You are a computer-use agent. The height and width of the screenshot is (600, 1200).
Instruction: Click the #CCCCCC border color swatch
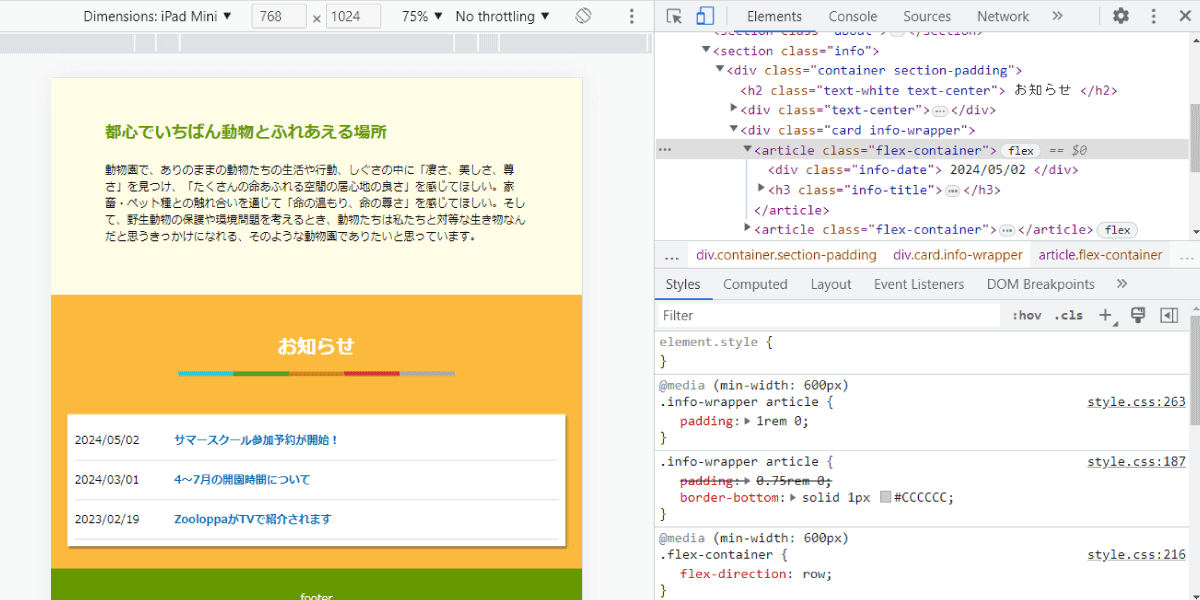[886, 497]
